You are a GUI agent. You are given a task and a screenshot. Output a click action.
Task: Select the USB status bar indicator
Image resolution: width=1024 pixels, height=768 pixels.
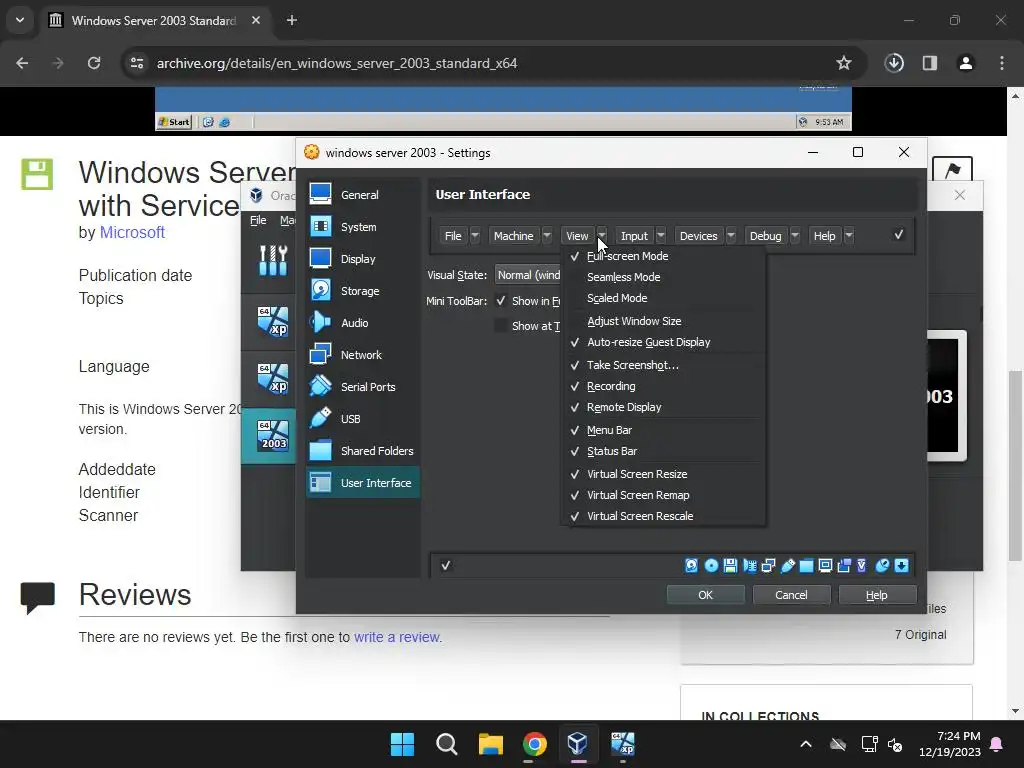(788, 566)
